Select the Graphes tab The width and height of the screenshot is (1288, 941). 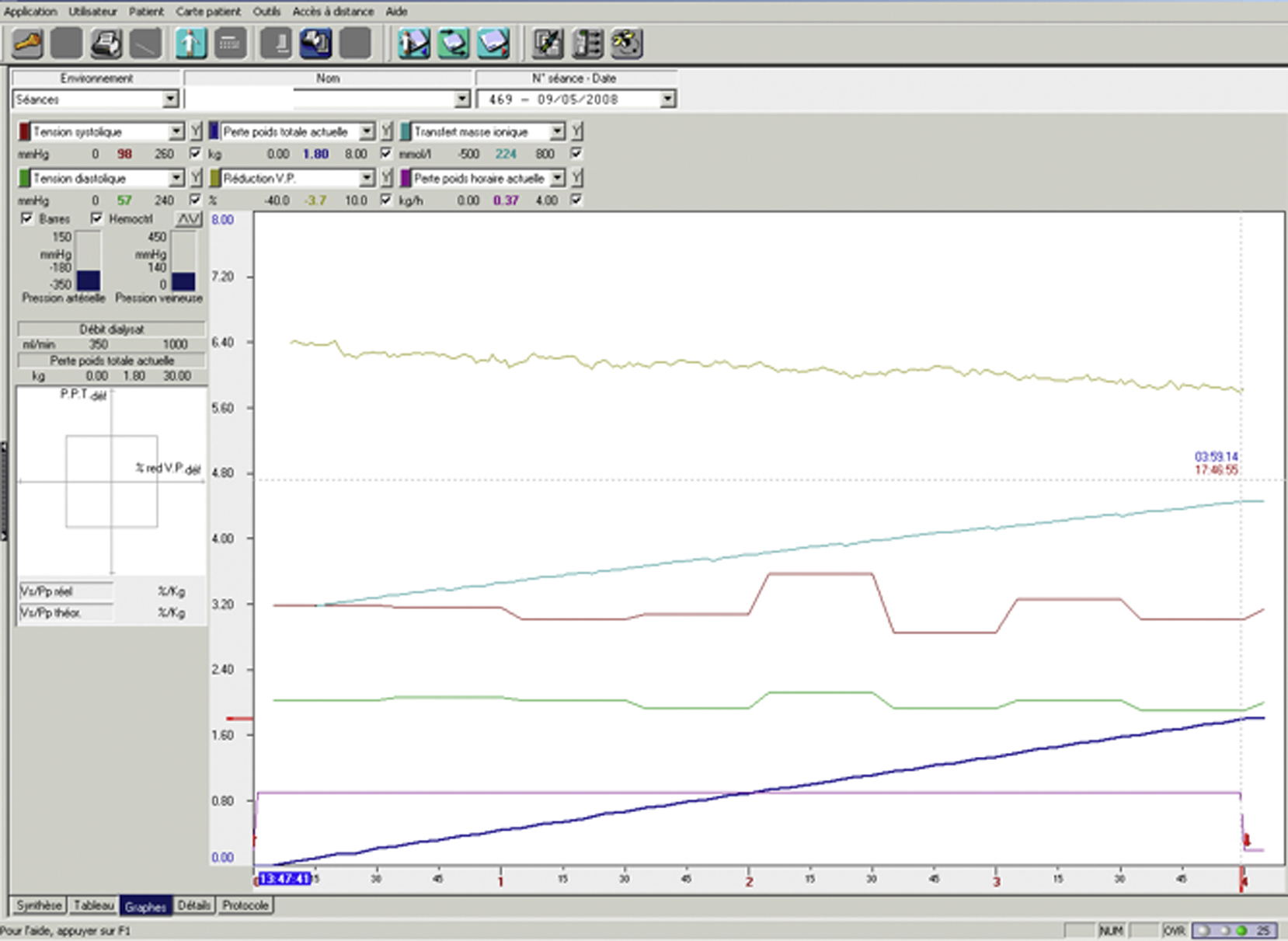tap(145, 906)
